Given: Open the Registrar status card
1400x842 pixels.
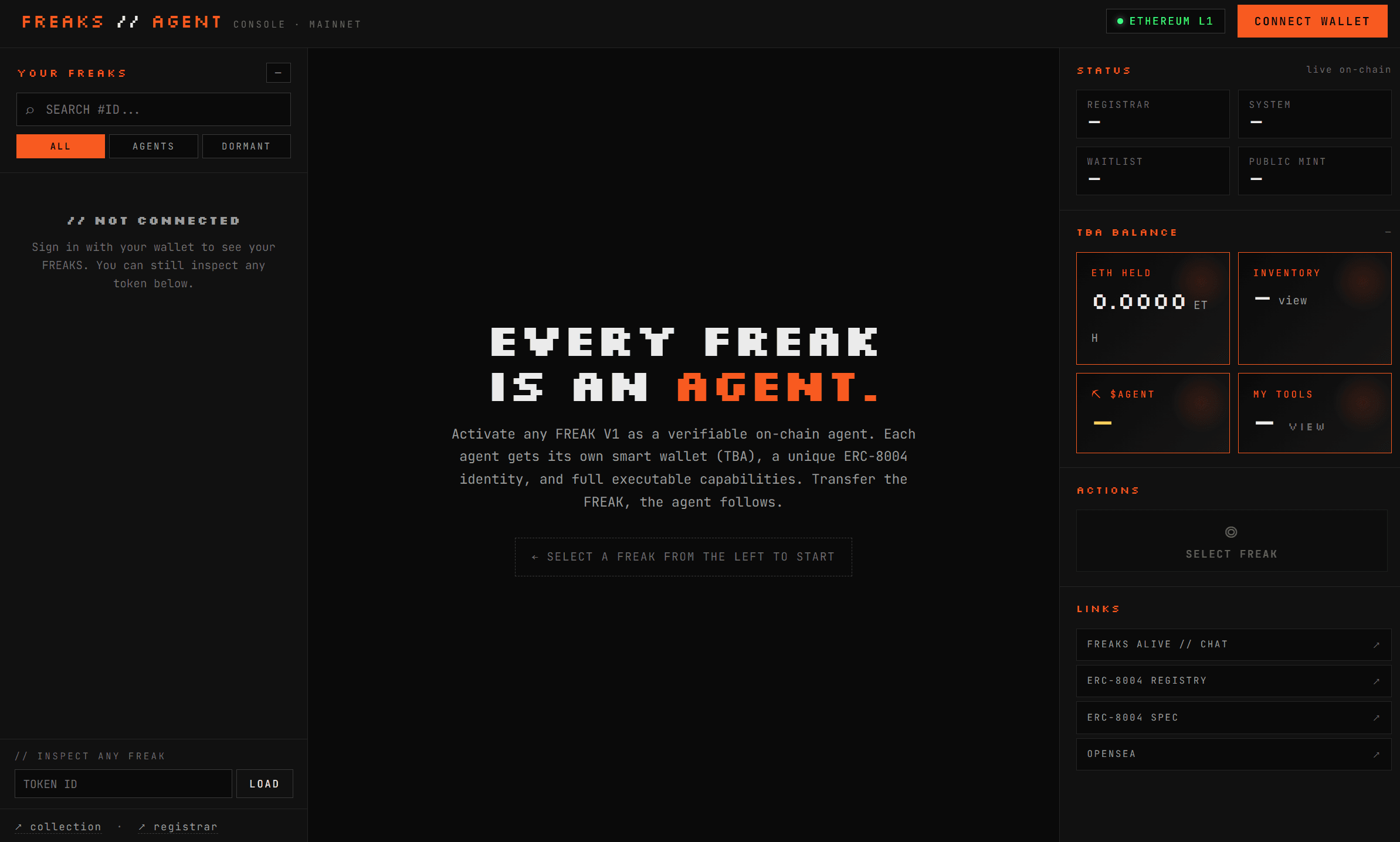Looking at the screenshot, I should point(1153,114).
